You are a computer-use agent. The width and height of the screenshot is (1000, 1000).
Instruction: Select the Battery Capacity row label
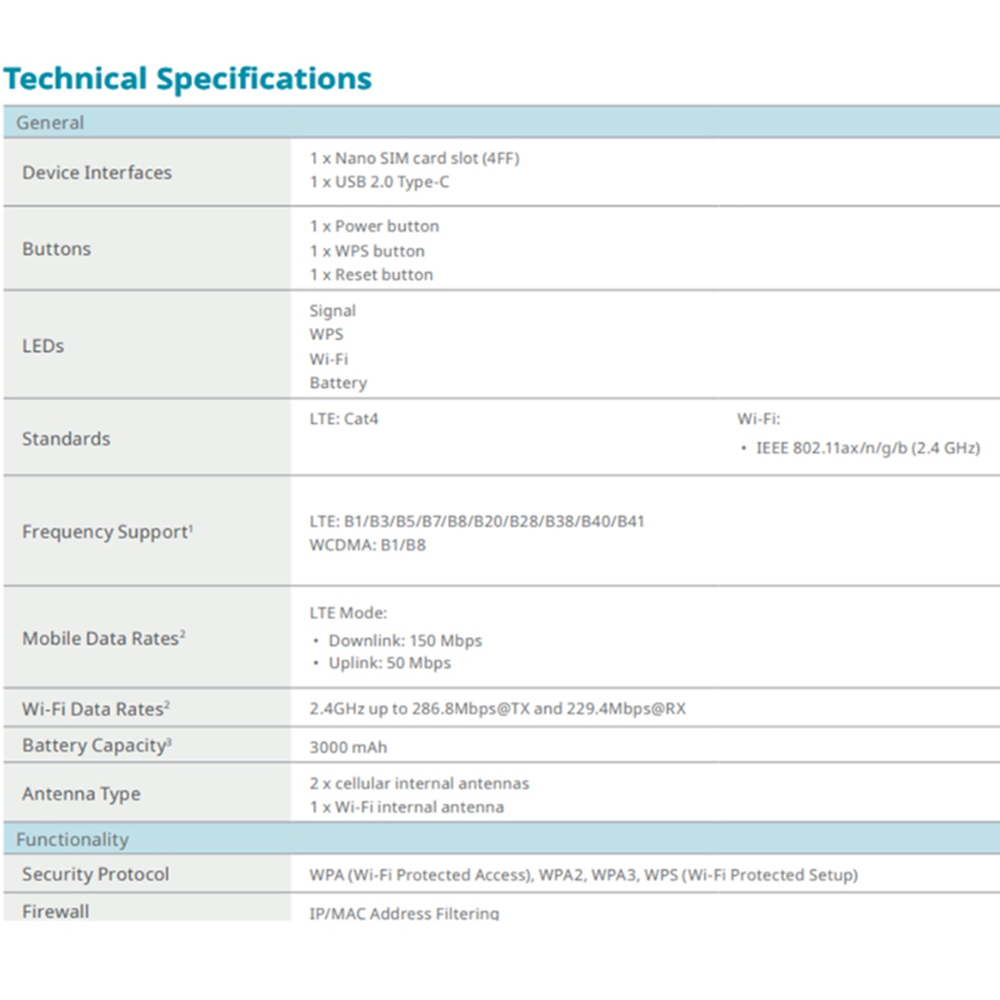pyautogui.click(x=96, y=745)
